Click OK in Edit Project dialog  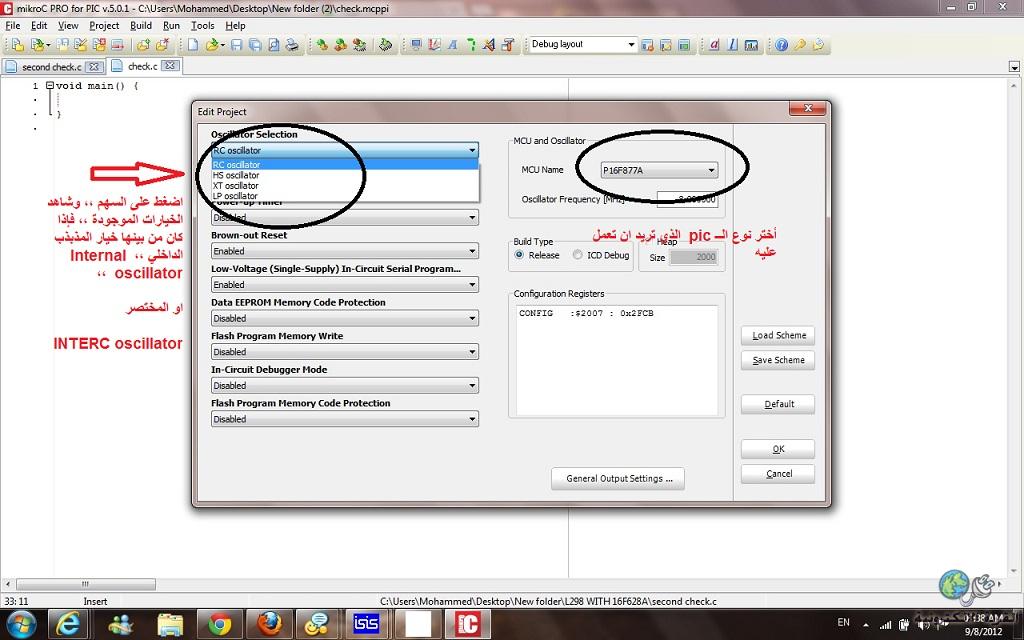click(x=778, y=449)
